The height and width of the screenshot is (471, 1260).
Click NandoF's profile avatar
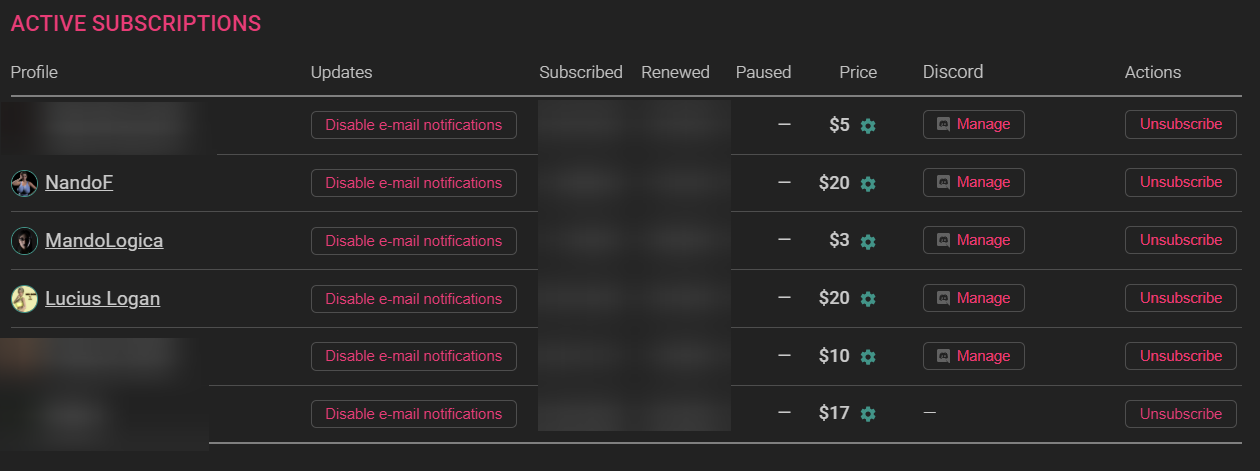(x=24, y=183)
